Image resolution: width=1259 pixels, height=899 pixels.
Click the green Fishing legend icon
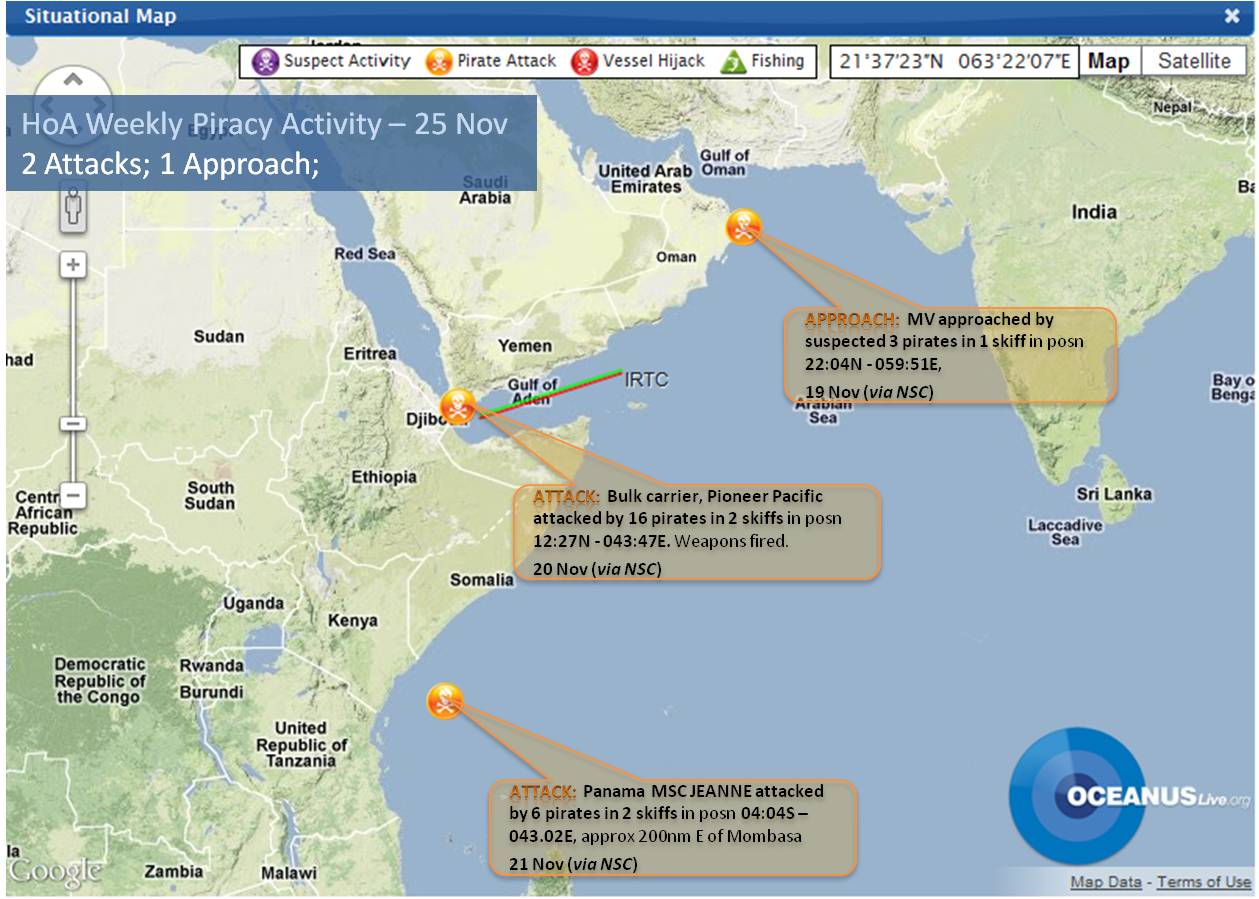733,61
